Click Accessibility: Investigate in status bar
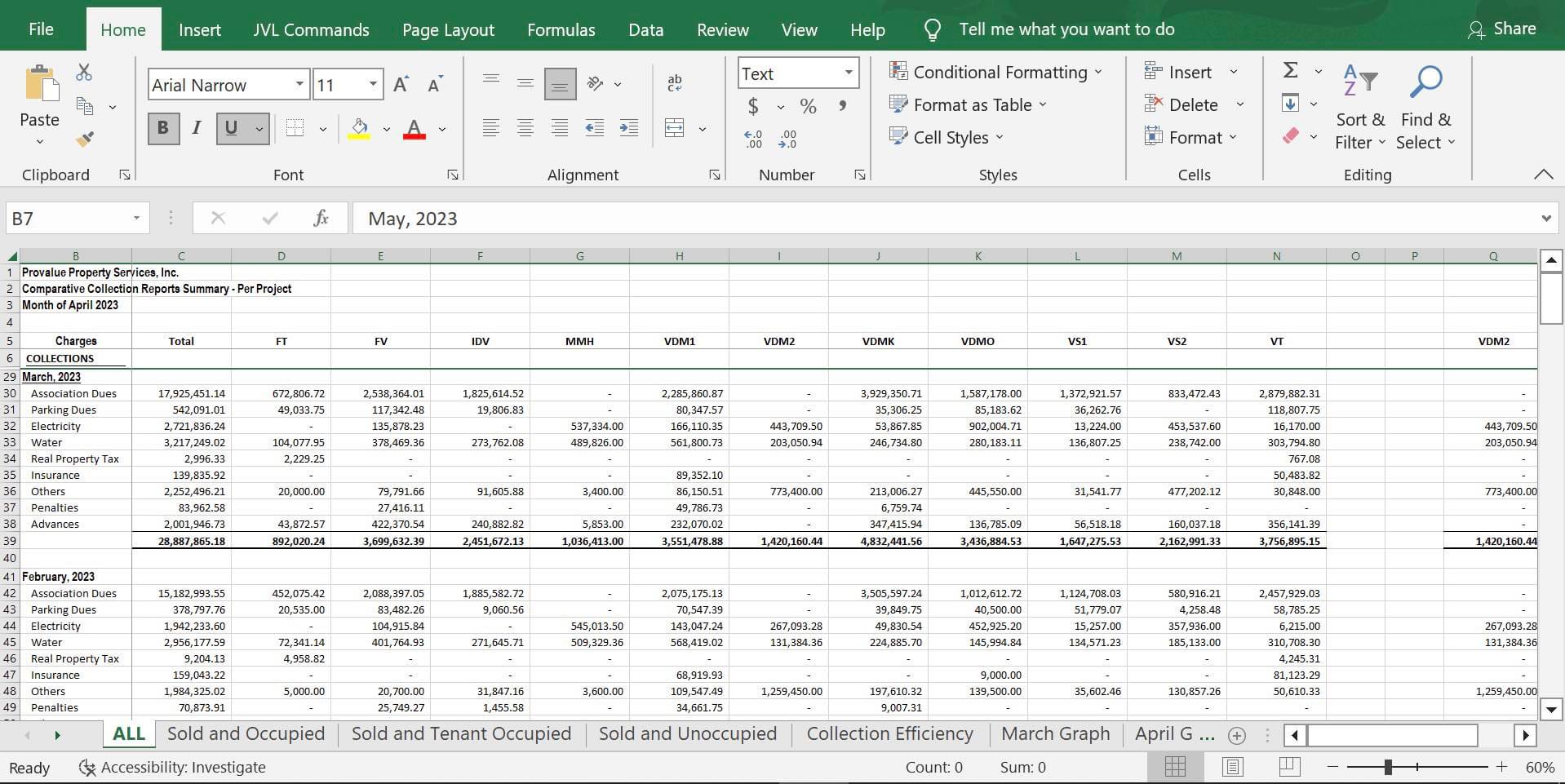The height and width of the screenshot is (784, 1565). pyautogui.click(x=171, y=767)
